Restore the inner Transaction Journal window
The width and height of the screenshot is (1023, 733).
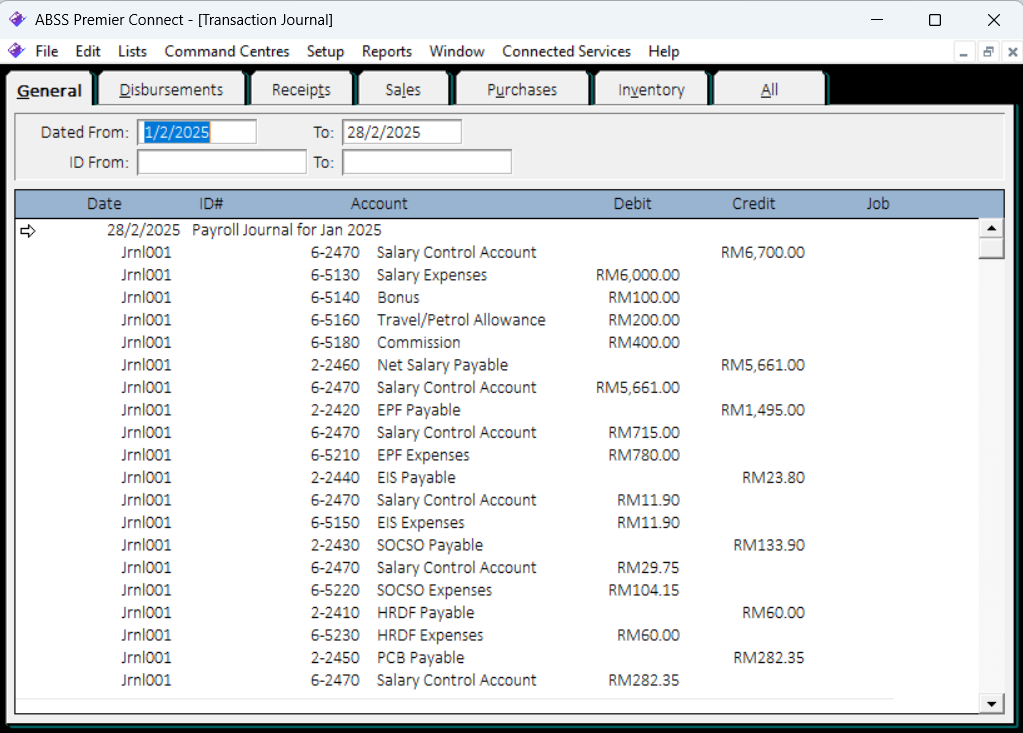tap(987, 52)
